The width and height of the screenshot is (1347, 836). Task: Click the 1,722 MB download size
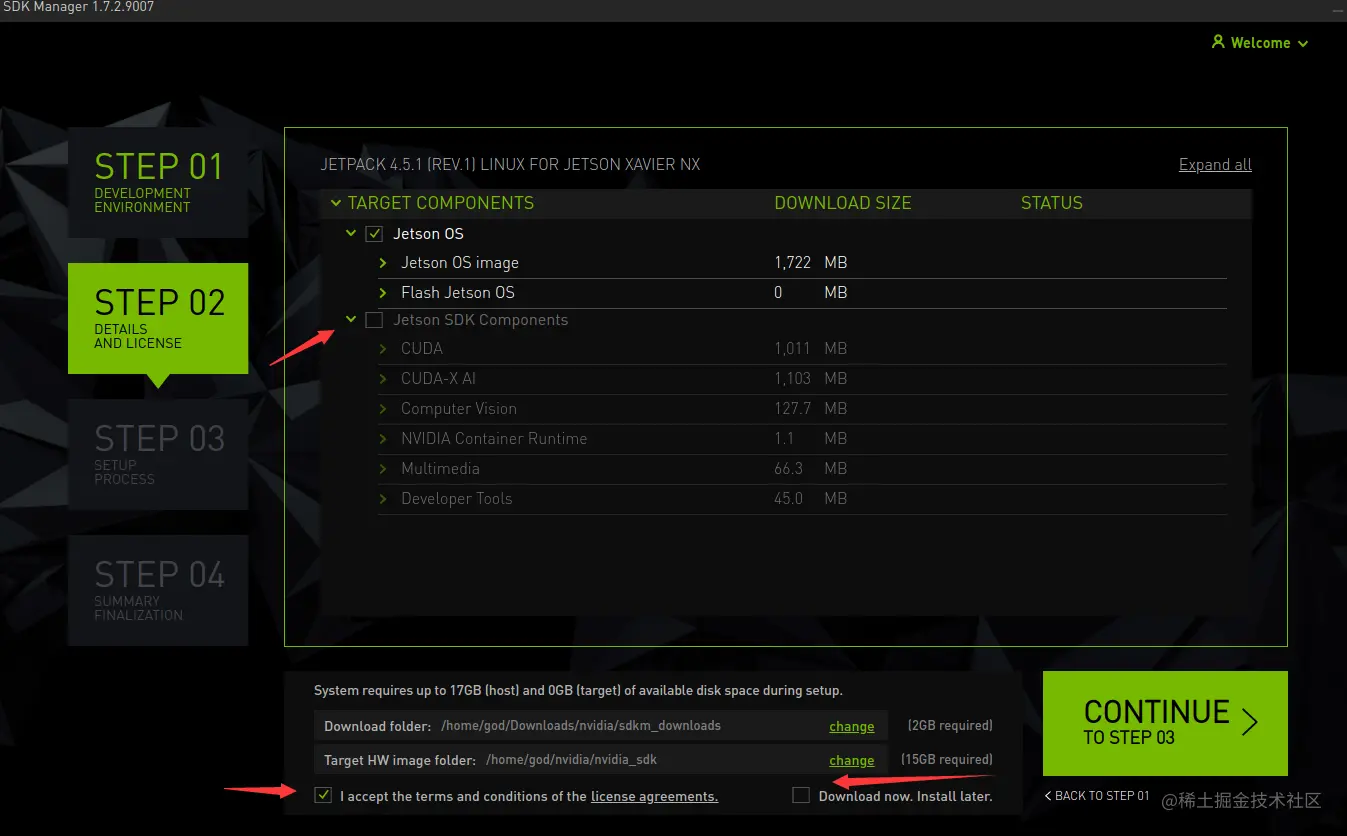pos(810,263)
